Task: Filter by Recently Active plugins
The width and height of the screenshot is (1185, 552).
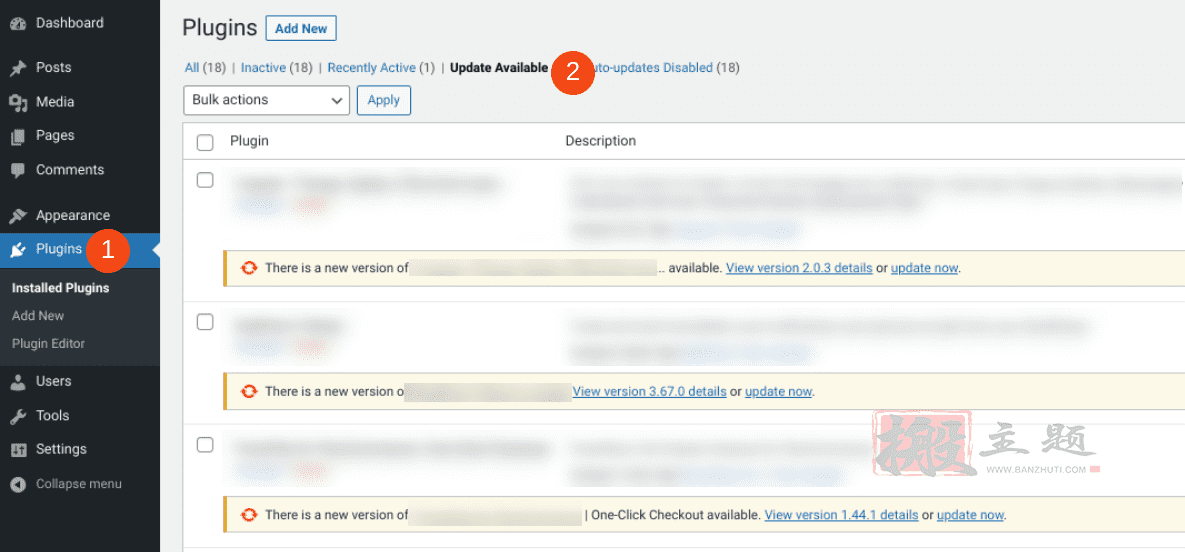Action: tap(372, 68)
